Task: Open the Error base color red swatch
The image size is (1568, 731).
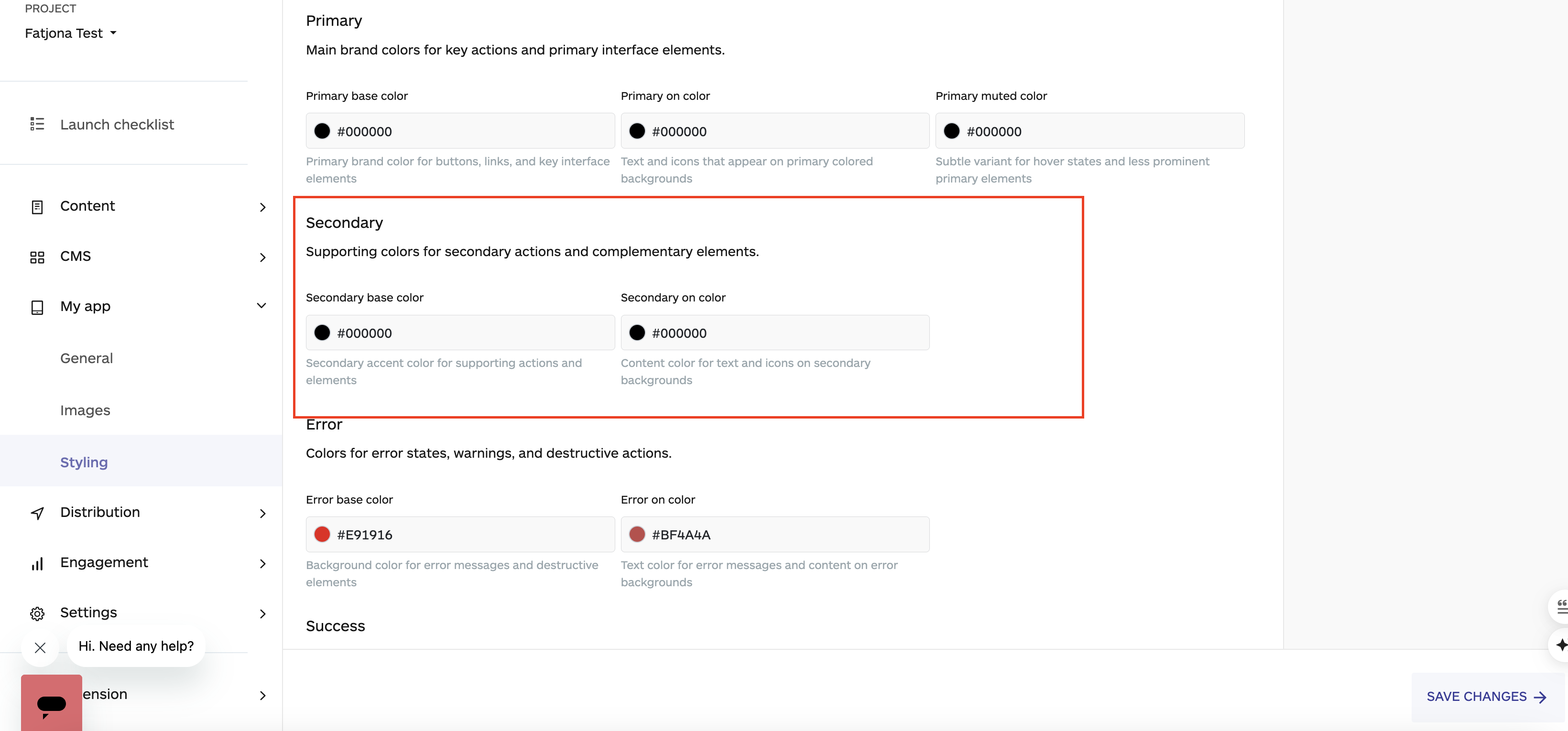Action: click(x=322, y=535)
